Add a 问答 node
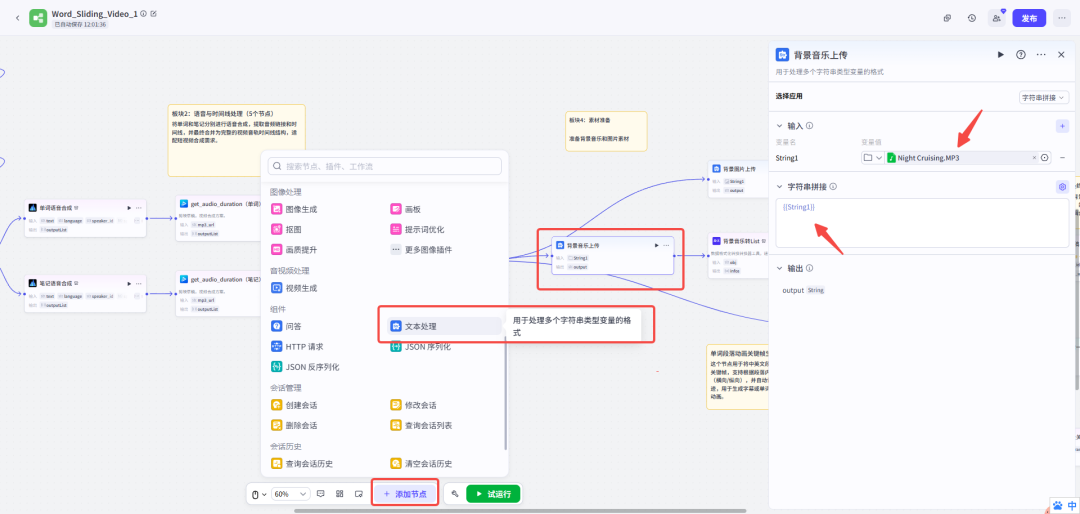The width and height of the screenshot is (1080, 514). (287, 326)
